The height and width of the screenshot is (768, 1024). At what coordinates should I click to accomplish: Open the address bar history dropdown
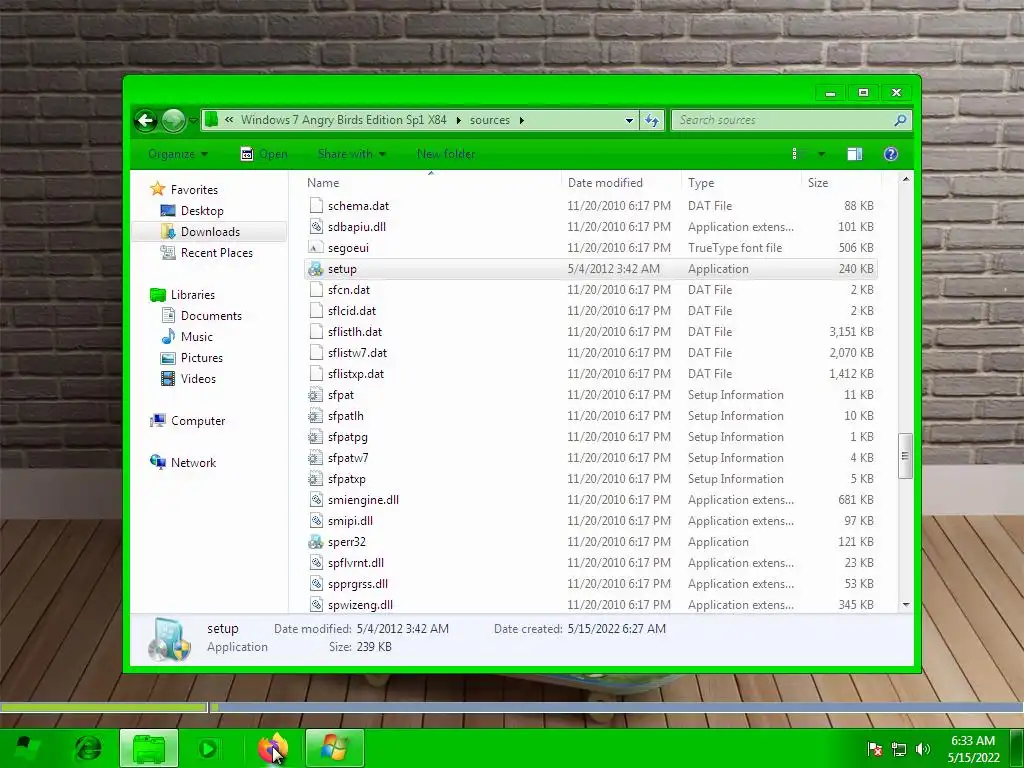[629, 120]
